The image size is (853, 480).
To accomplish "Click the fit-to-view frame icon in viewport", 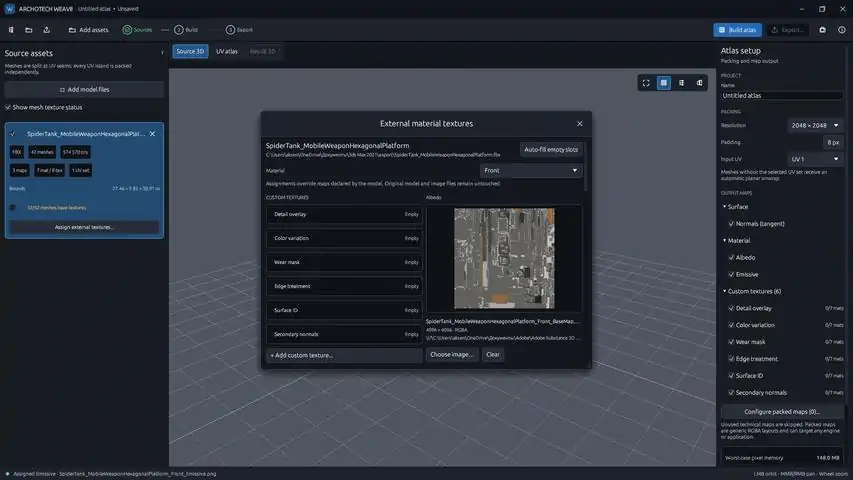I will [x=646, y=83].
